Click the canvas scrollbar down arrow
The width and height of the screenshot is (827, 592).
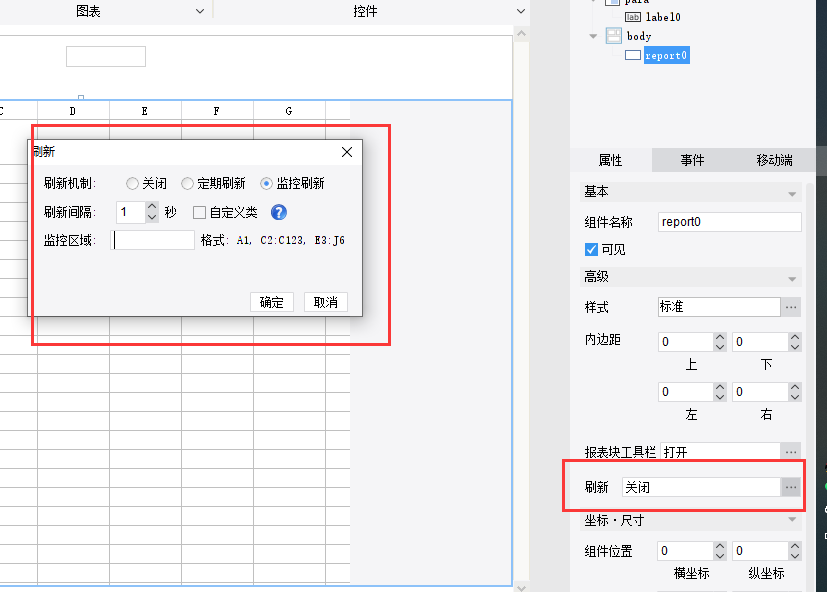(x=521, y=587)
